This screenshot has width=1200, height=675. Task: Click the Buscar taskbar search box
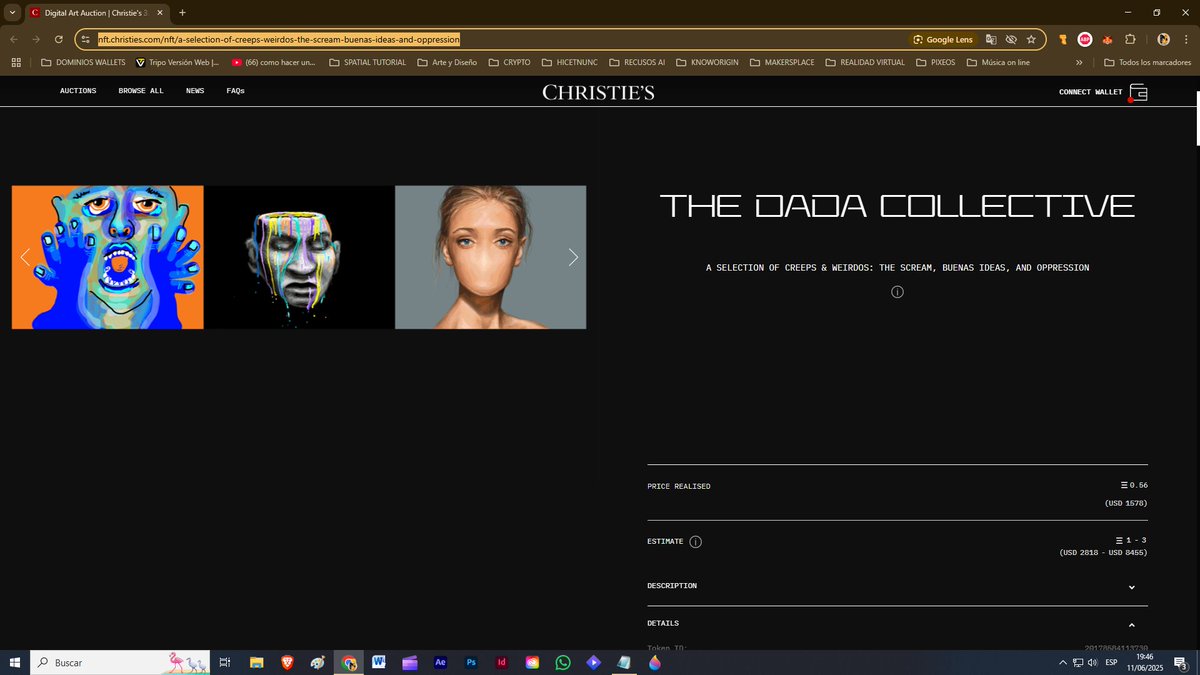[x=120, y=662]
